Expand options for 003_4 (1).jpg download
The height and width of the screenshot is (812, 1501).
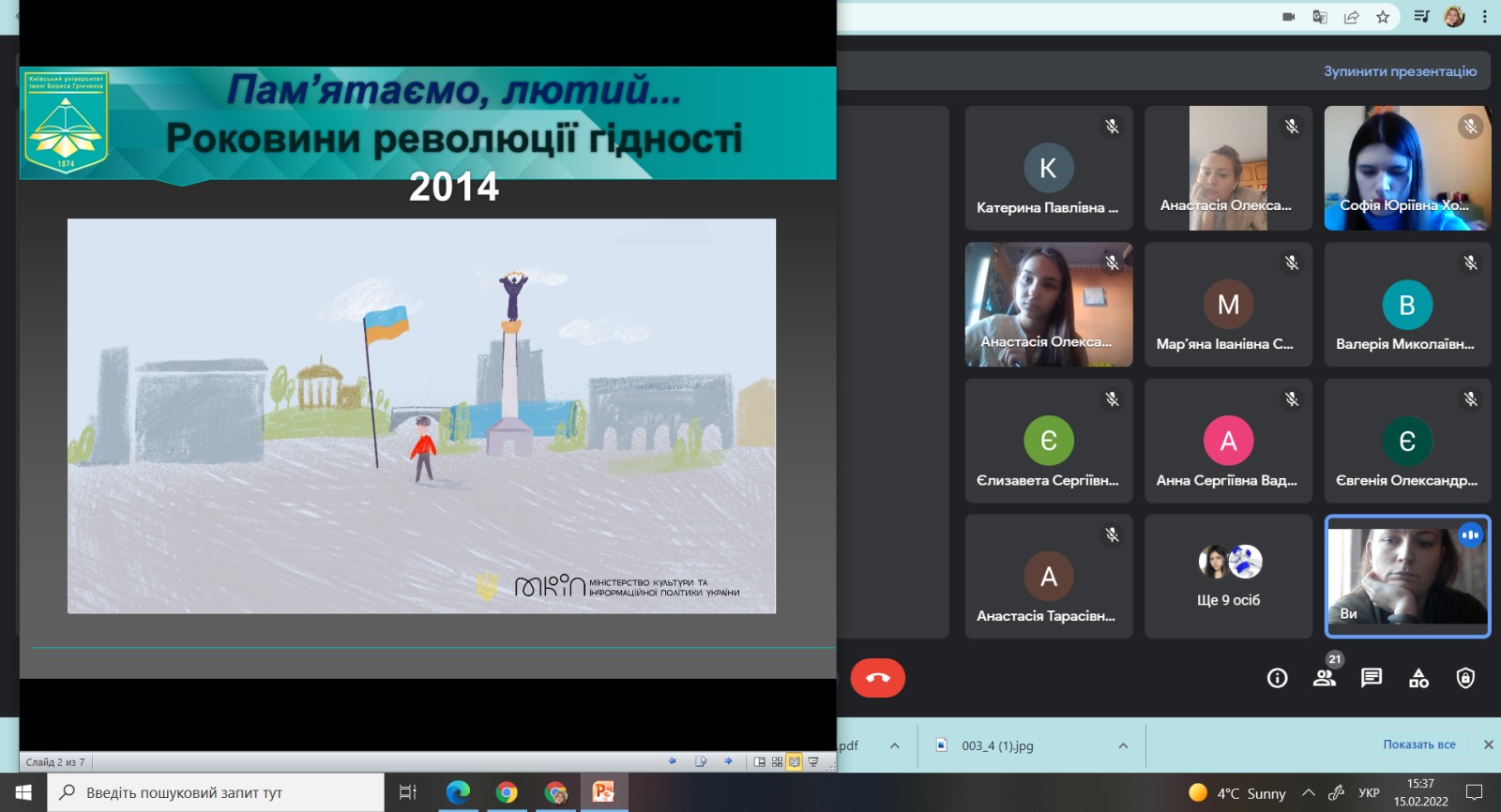1123,746
